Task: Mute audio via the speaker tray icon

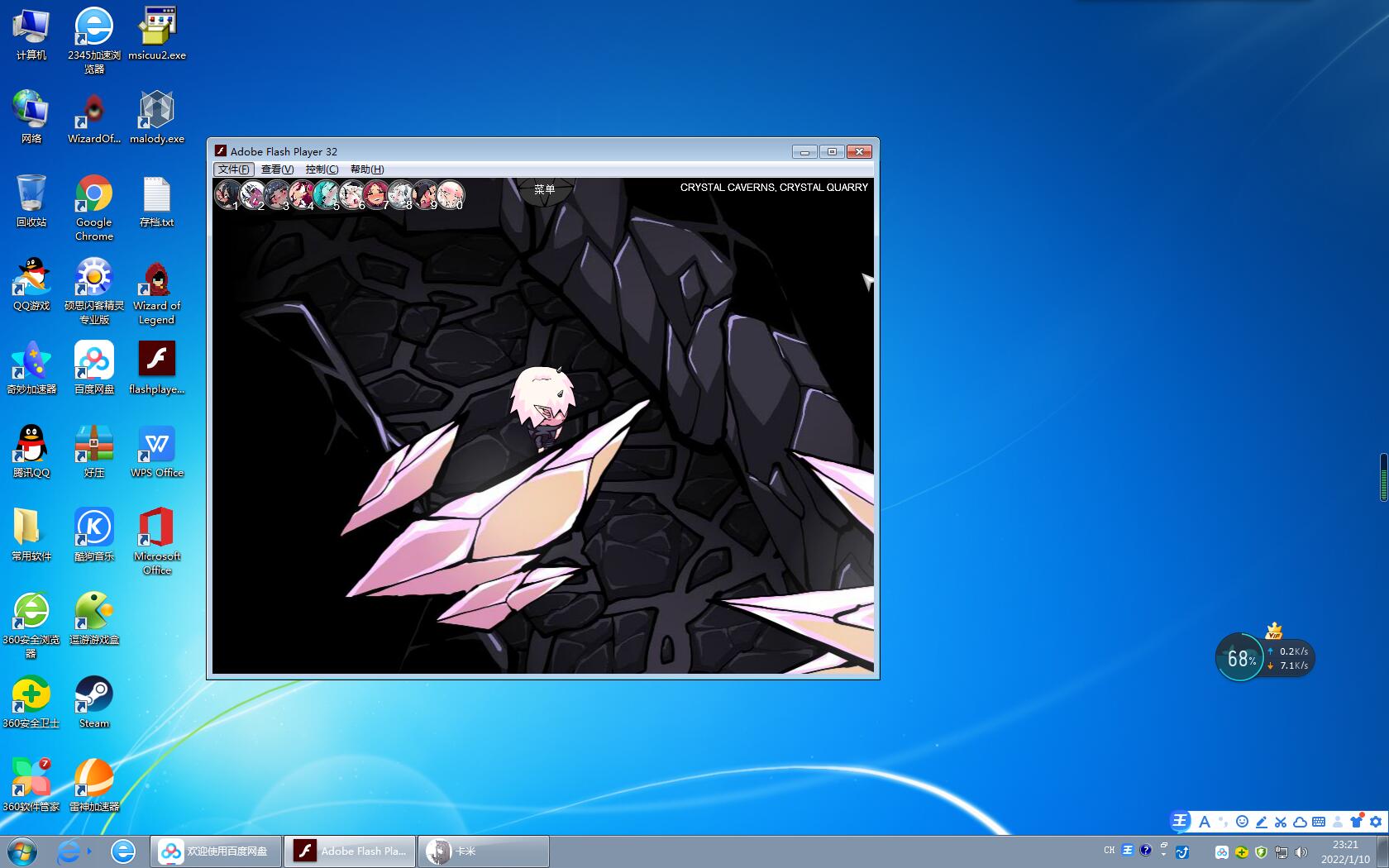Action: pos(1301,853)
